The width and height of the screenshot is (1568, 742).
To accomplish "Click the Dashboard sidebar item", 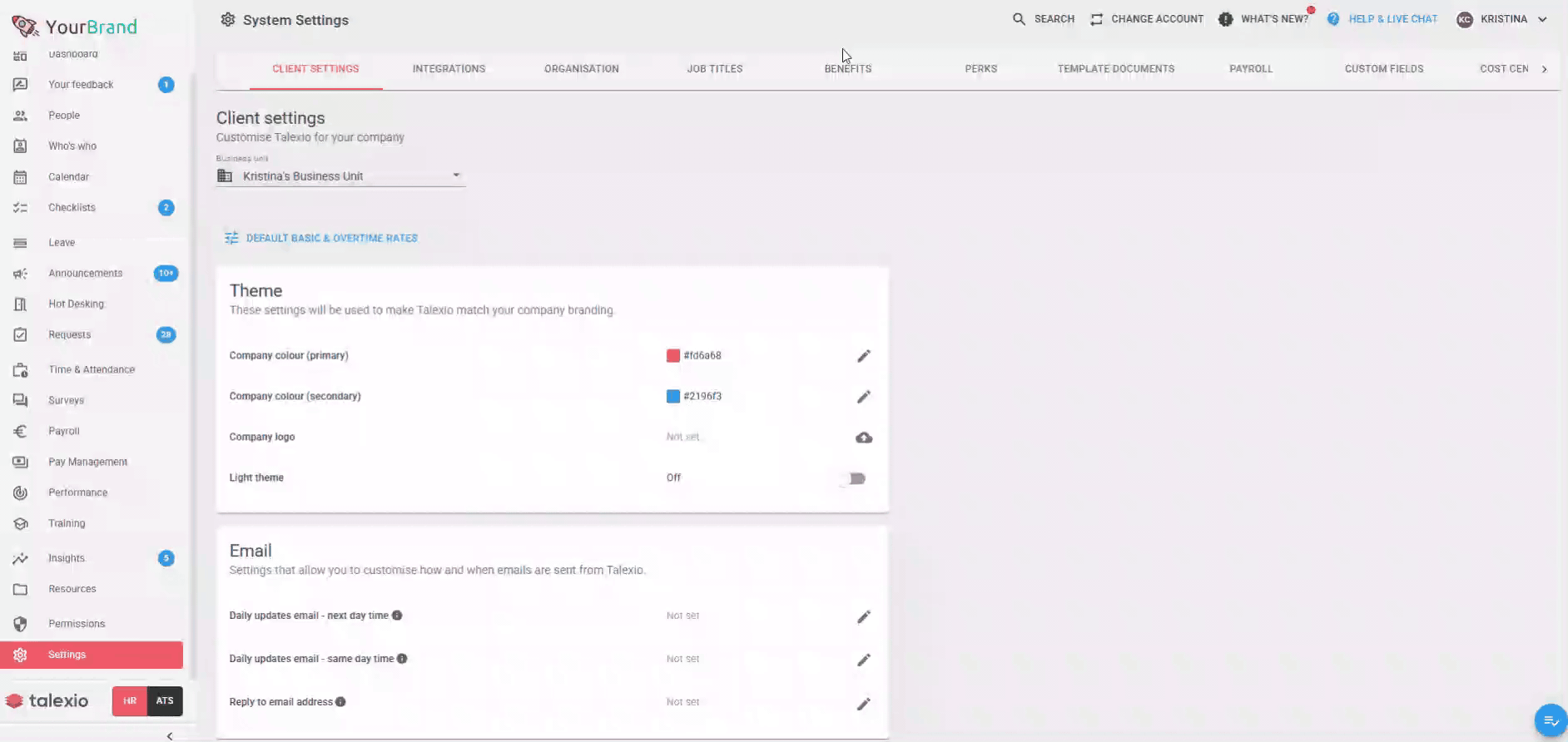I will tap(72, 55).
